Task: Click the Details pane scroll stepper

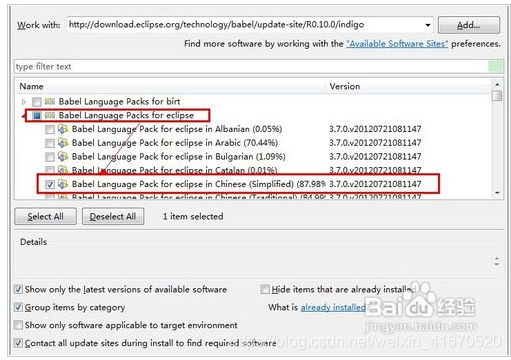Action: click(496, 260)
